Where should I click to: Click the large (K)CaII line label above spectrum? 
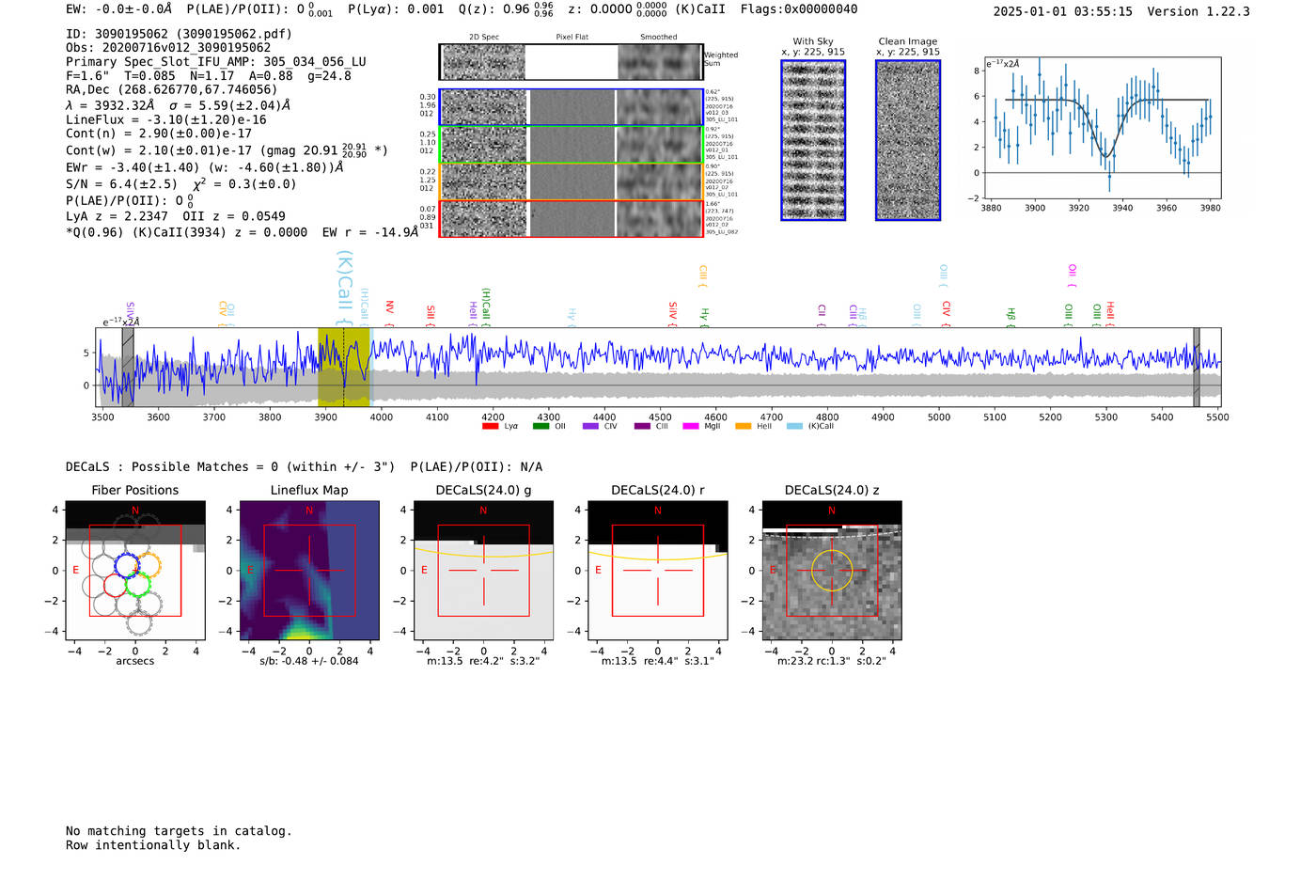click(344, 288)
